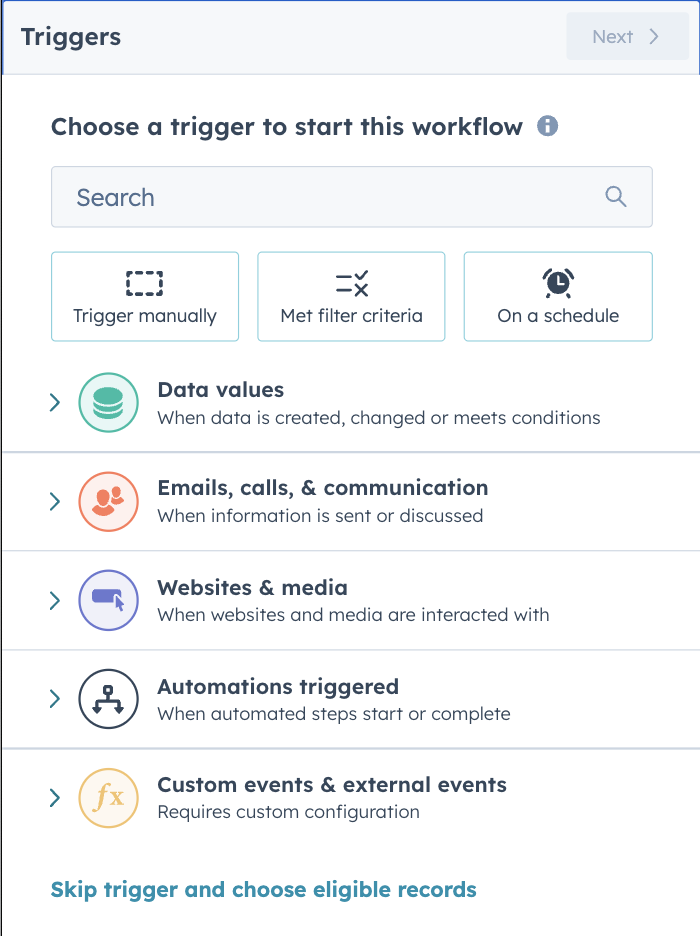Click the Emails, calls & communication people icon
Viewport: 700px width, 936px height.
[108, 501]
